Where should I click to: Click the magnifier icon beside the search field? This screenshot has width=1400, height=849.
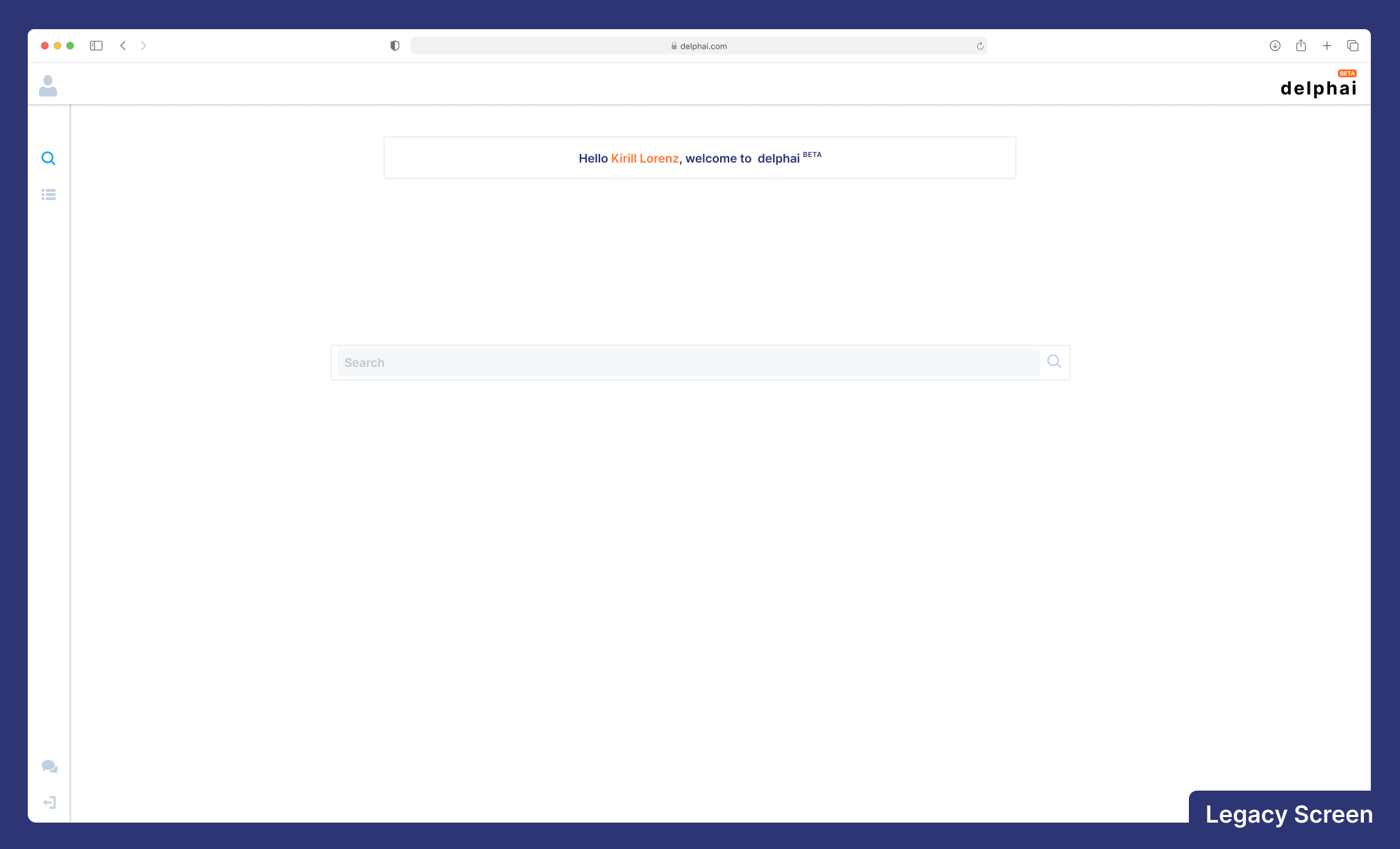(1053, 361)
